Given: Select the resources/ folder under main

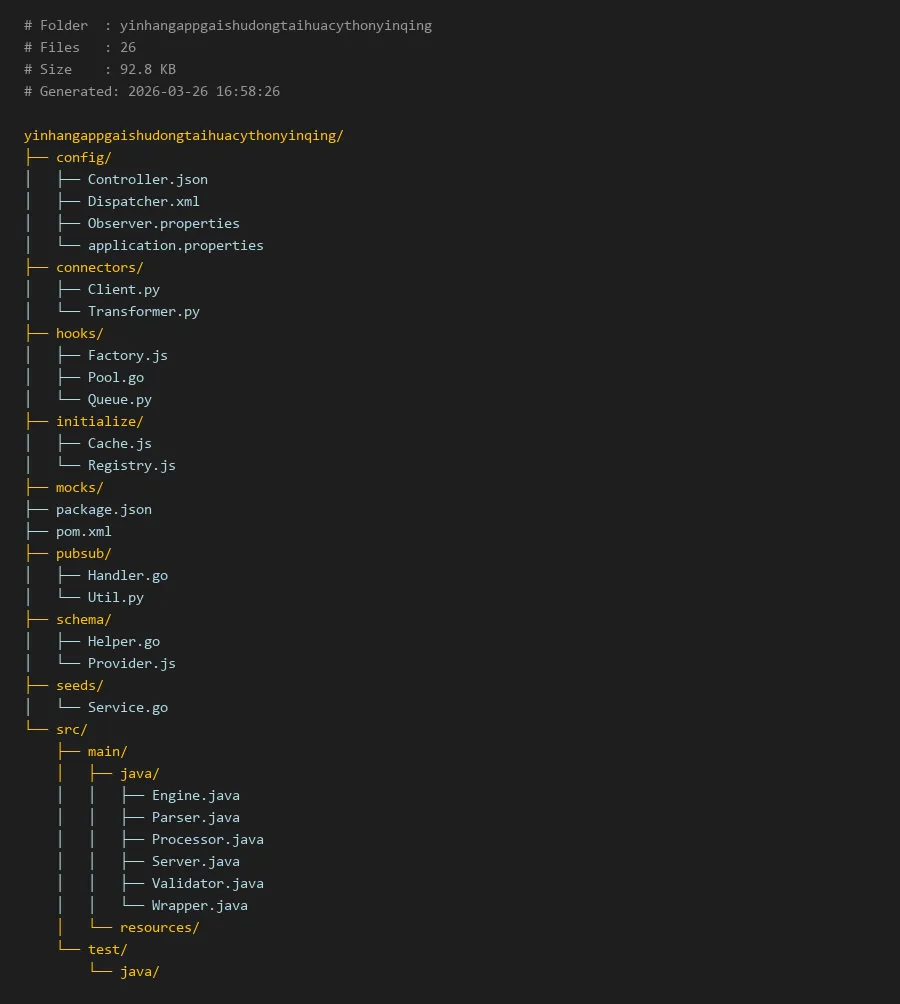Looking at the screenshot, I should (159, 927).
